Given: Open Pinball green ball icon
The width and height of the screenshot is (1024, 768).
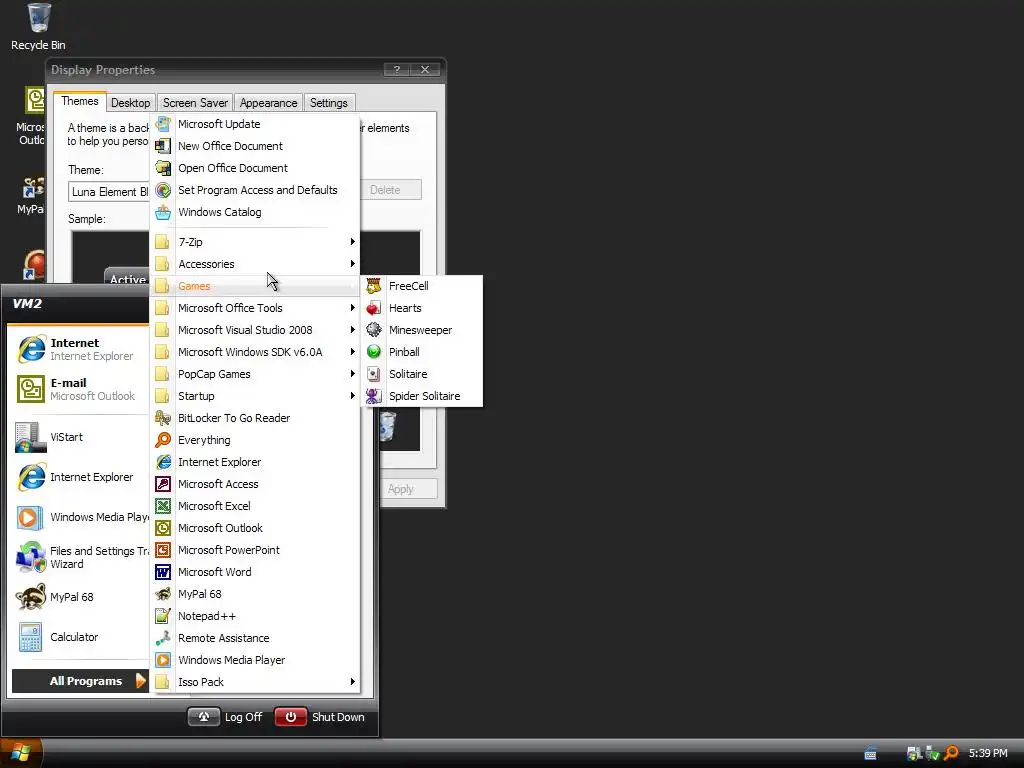Looking at the screenshot, I should click(x=374, y=352).
